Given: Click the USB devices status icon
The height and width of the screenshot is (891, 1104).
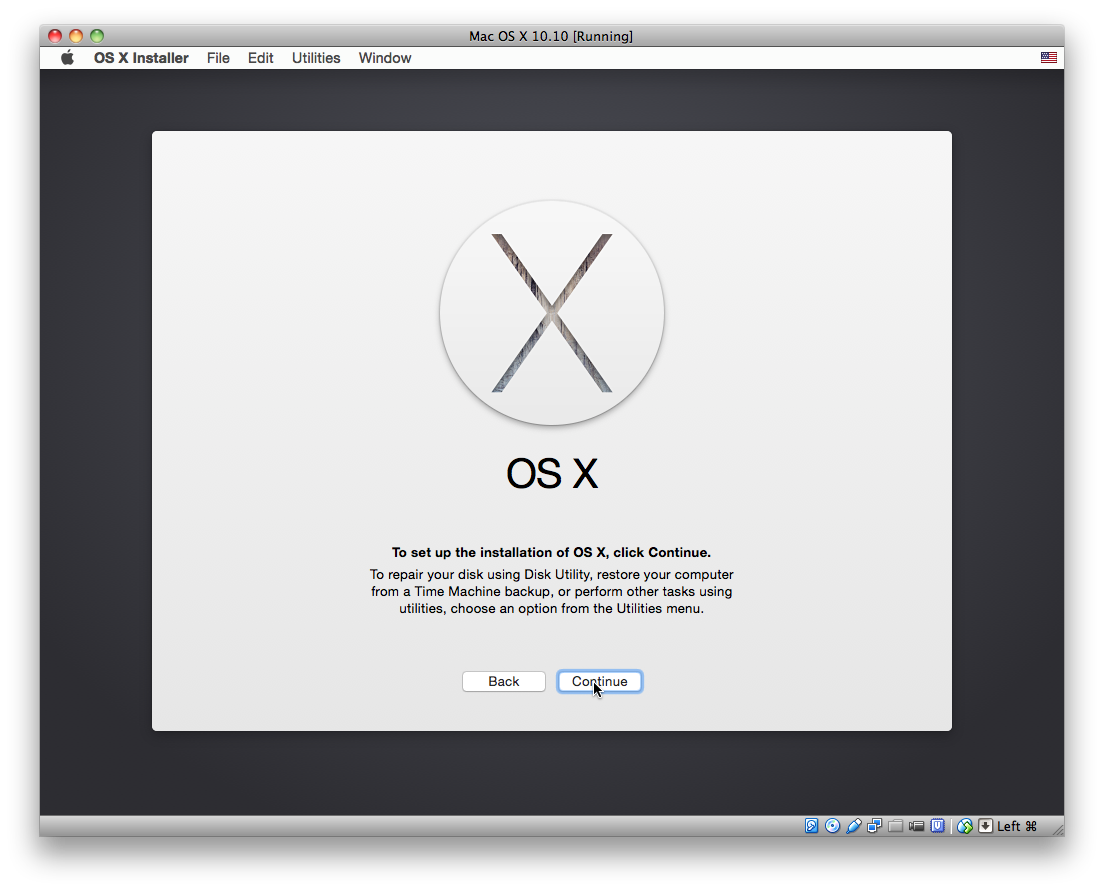Looking at the screenshot, I should pyautogui.click(x=853, y=826).
